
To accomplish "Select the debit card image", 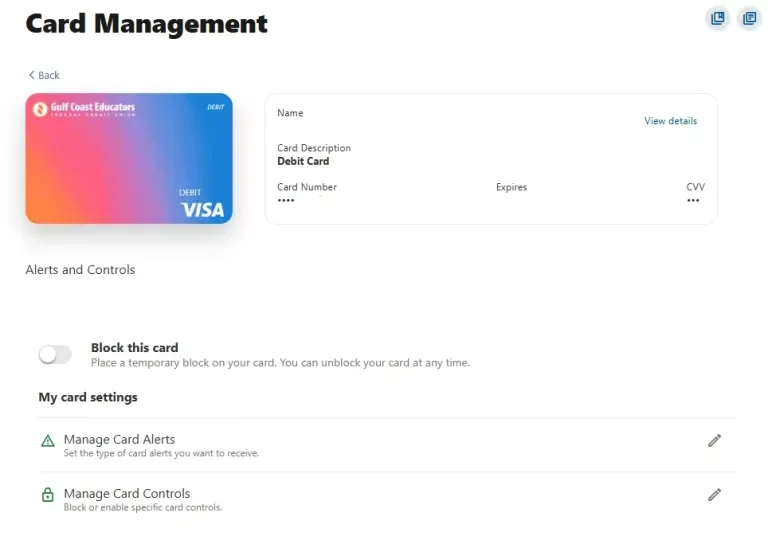I will [x=129, y=158].
